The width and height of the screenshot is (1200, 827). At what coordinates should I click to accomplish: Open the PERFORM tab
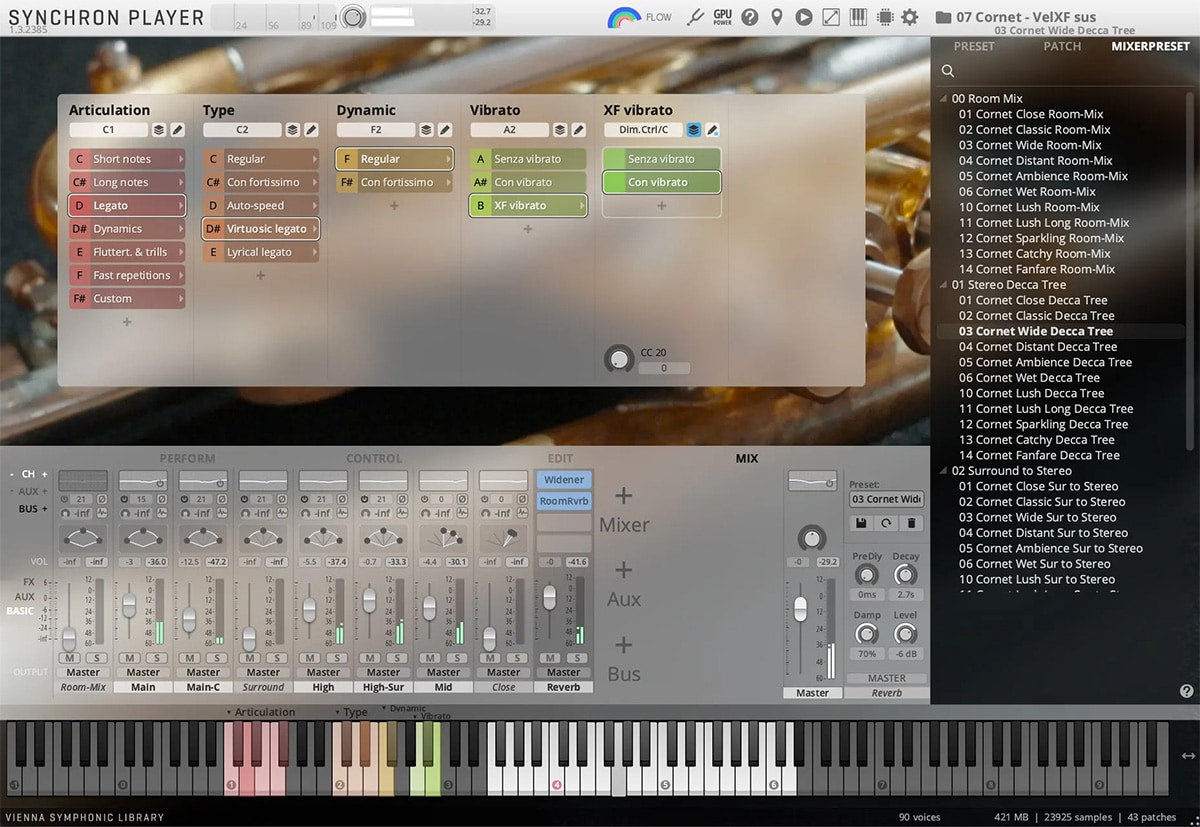coord(188,459)
